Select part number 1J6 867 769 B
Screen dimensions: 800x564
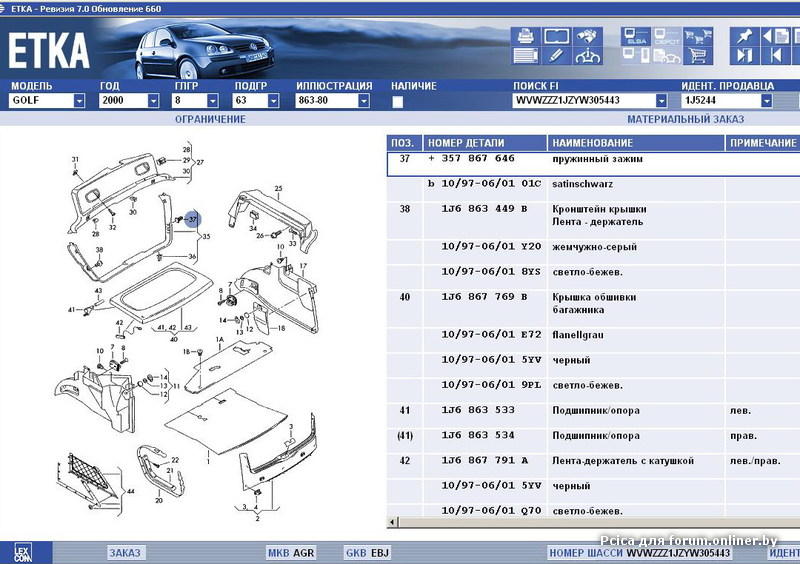click(x=484, y=297)
